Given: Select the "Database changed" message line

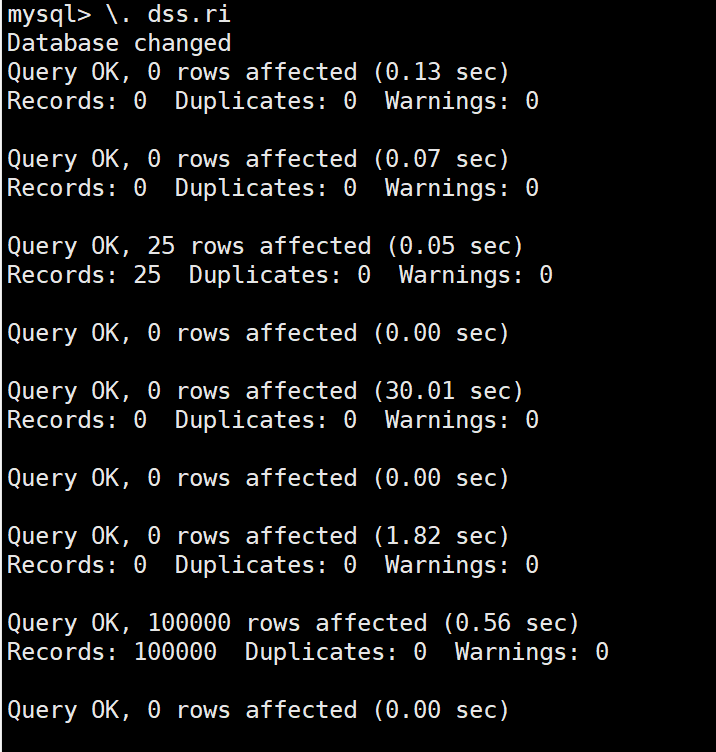Looking at the screenshot, I should pyautogui.click(x=119, y=44).
